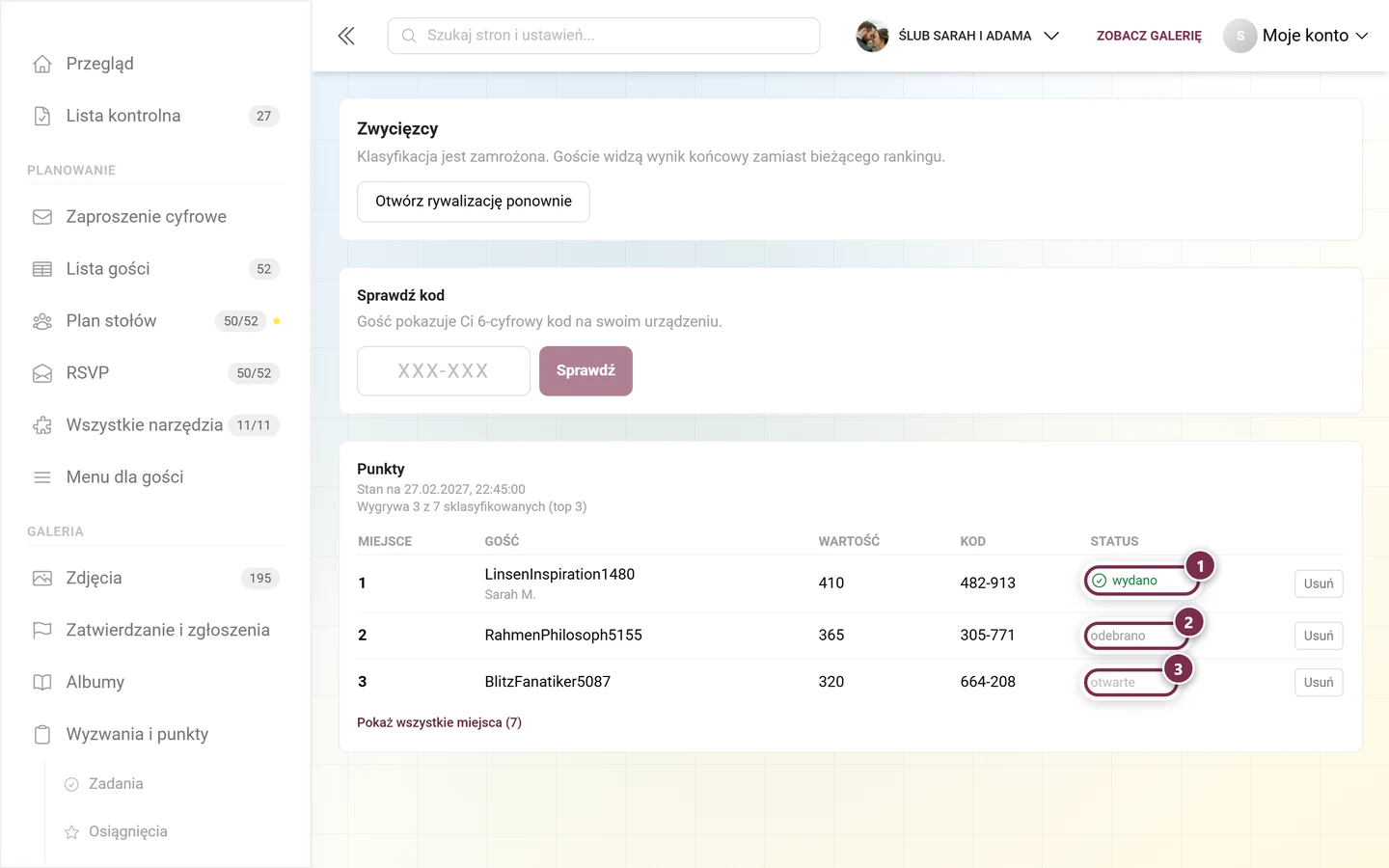Viewport: 1389px width, 868px height.
Task: Set RahmenPhilosoph5155 status to odebrano
Action: pos(1135,636)
